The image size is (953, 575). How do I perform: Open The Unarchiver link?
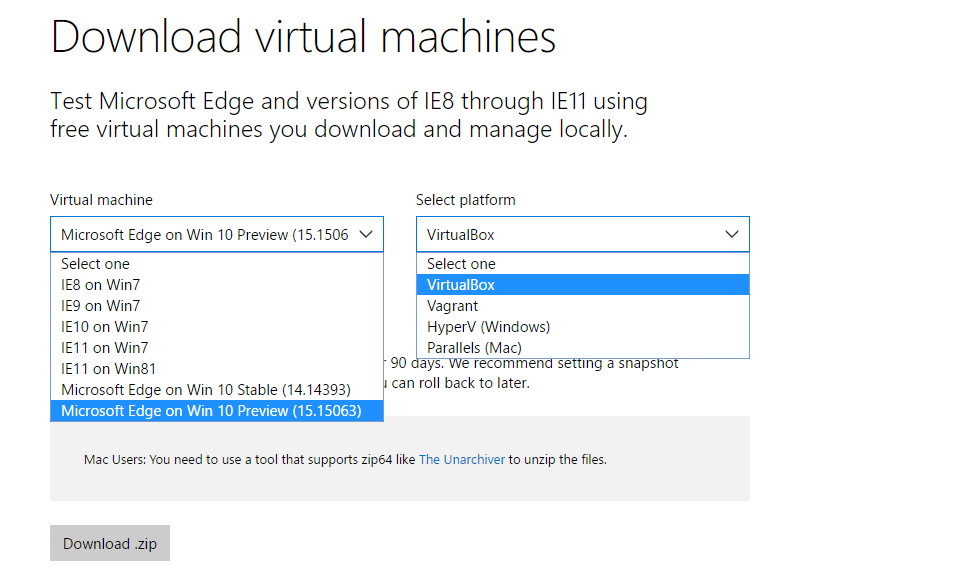point(462,460)
